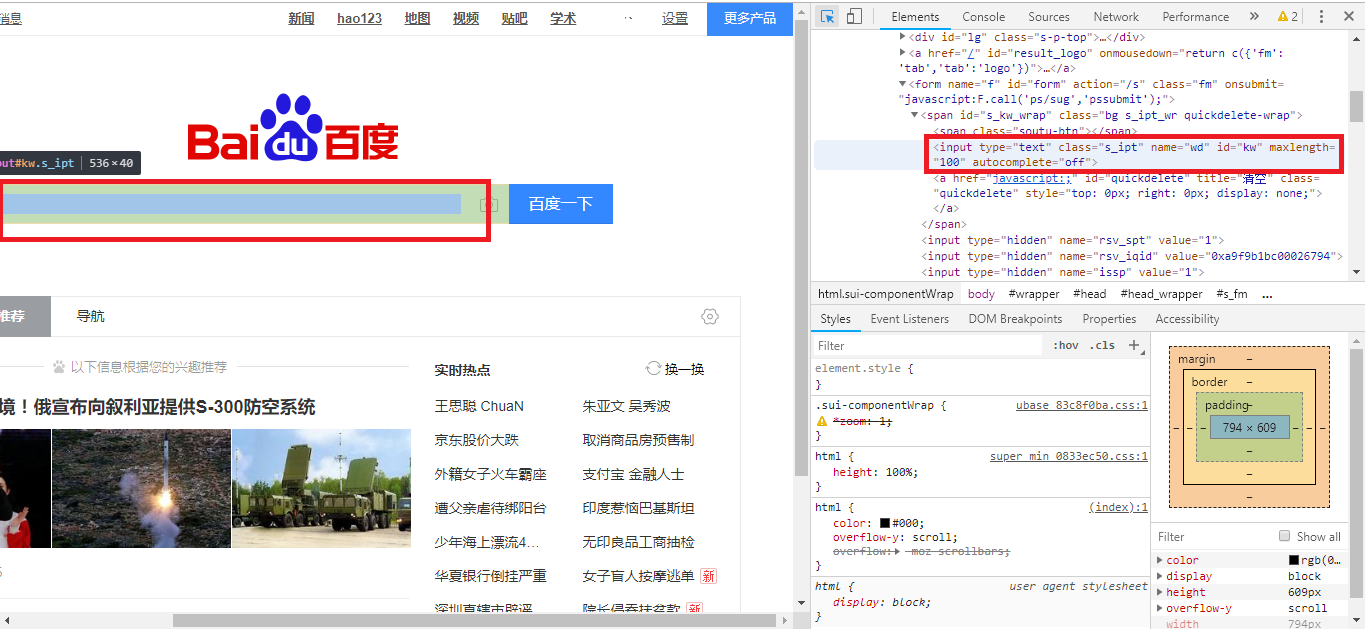
Task: Switch to the Console tab
Action: (x=984, y=16)
